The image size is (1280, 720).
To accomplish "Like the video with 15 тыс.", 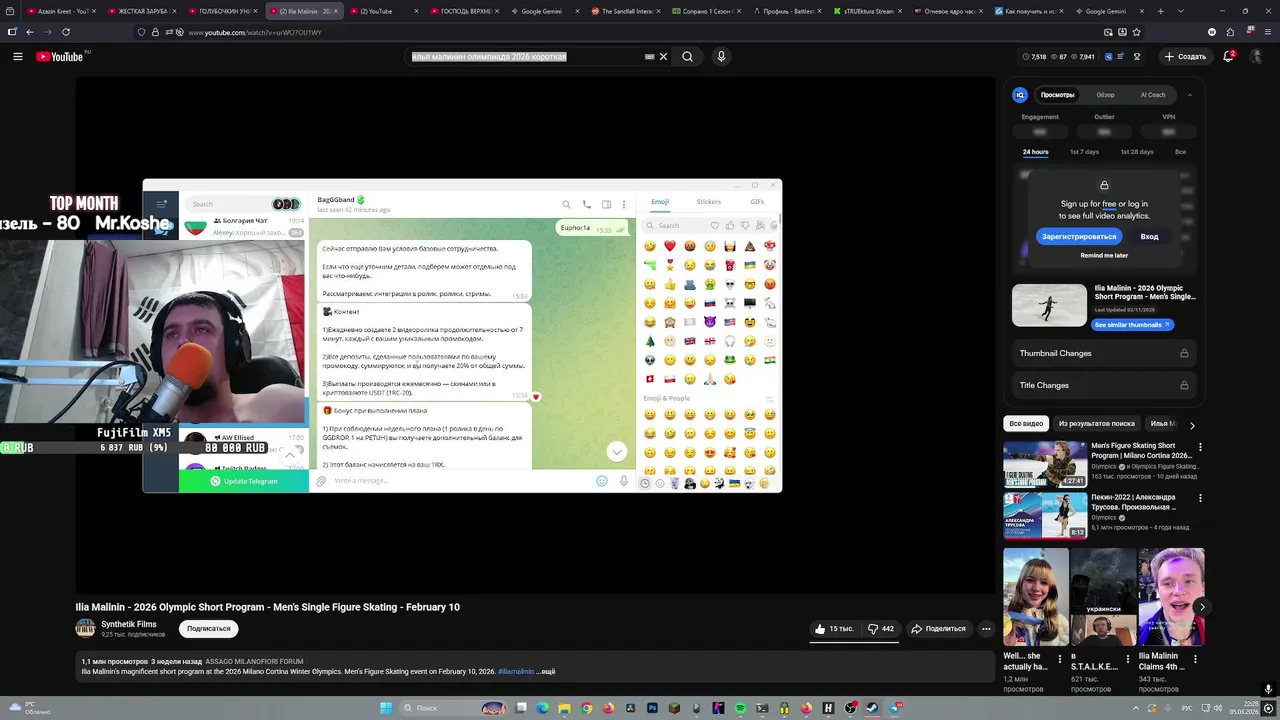I will coord(834,629).
